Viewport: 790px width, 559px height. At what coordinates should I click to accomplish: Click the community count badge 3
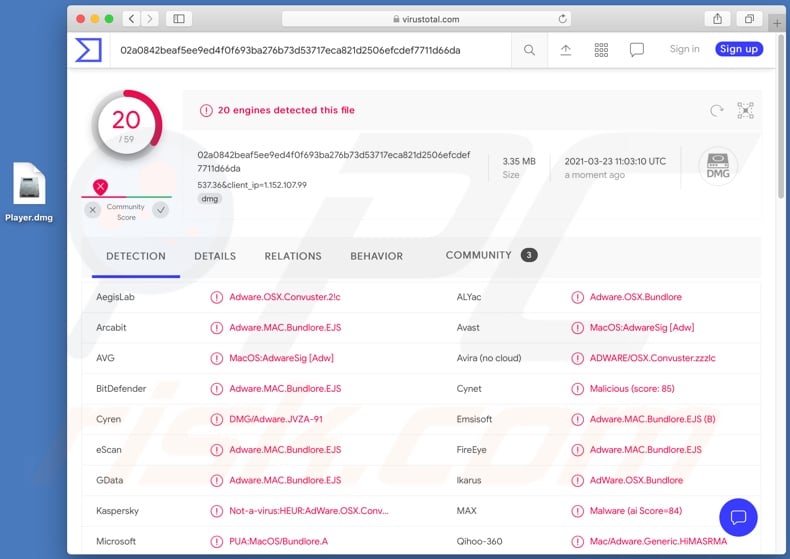(529, 255)
